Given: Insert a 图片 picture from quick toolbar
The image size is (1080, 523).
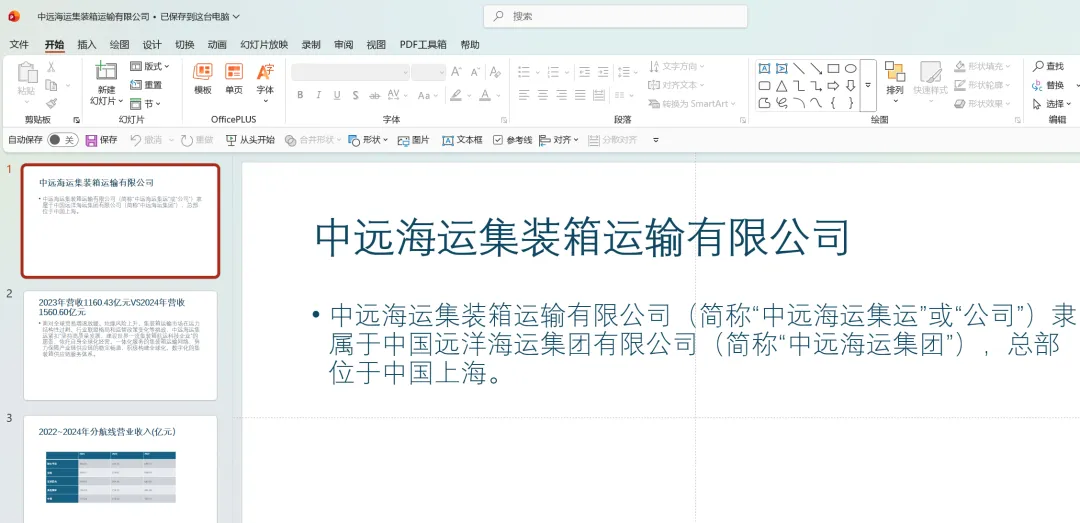Looking at the screenshot, I should coord(413,140).
